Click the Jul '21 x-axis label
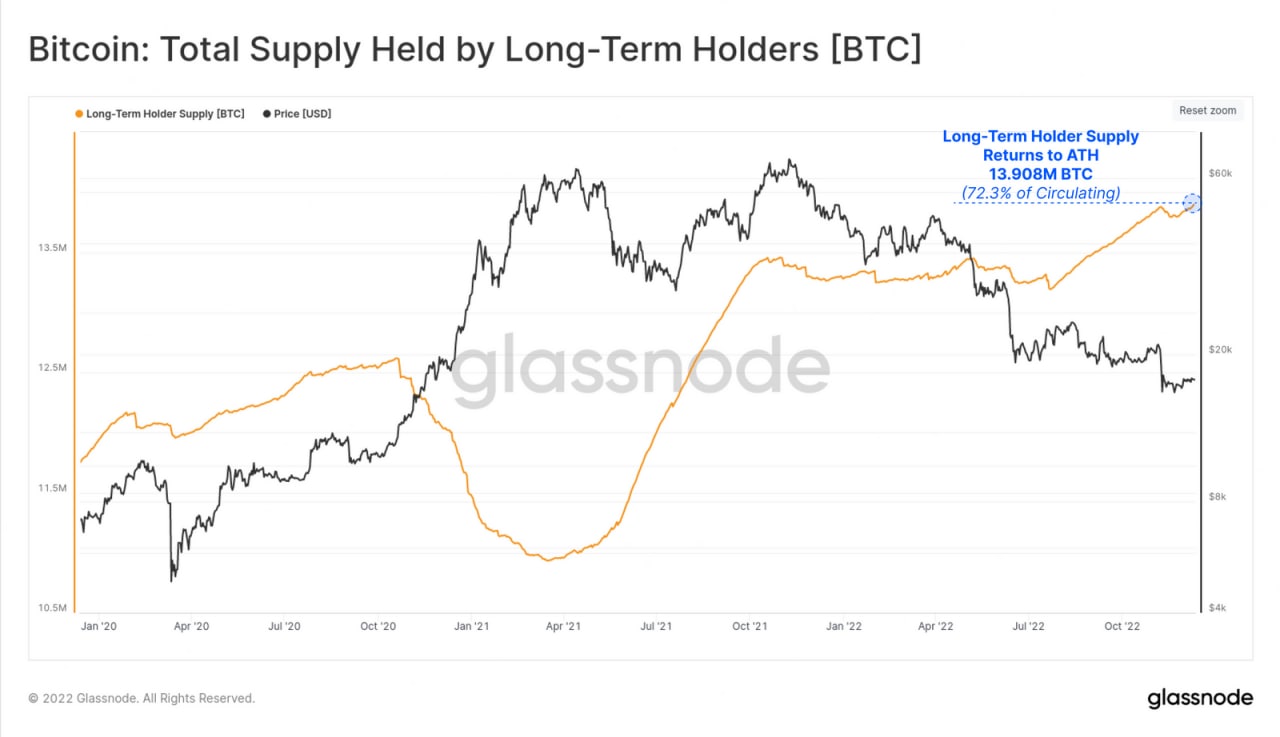Screen dimensions: 1280x737 (x=656, y=627)
